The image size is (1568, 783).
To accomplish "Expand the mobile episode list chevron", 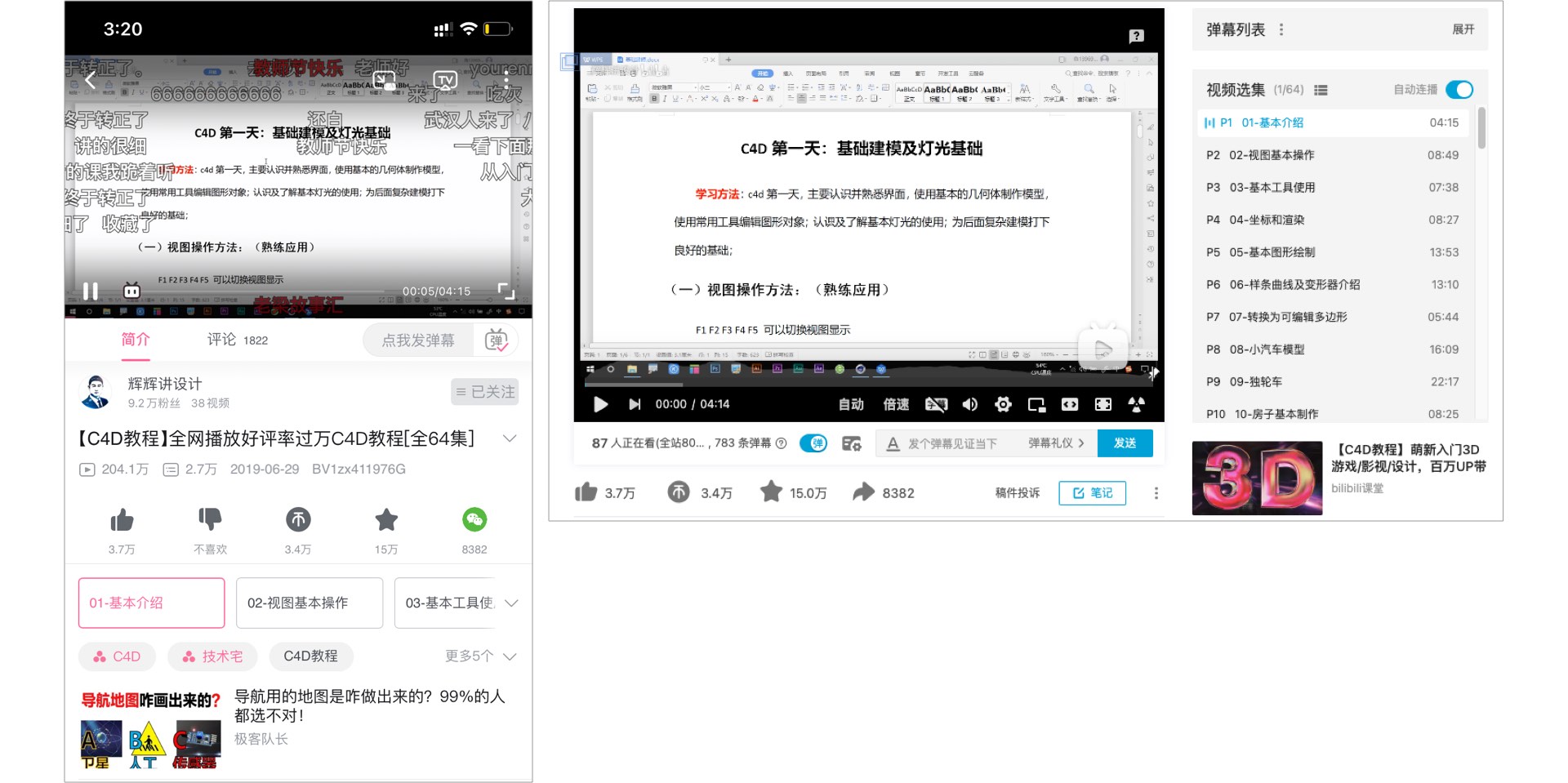I will click(x=512, y=603).
